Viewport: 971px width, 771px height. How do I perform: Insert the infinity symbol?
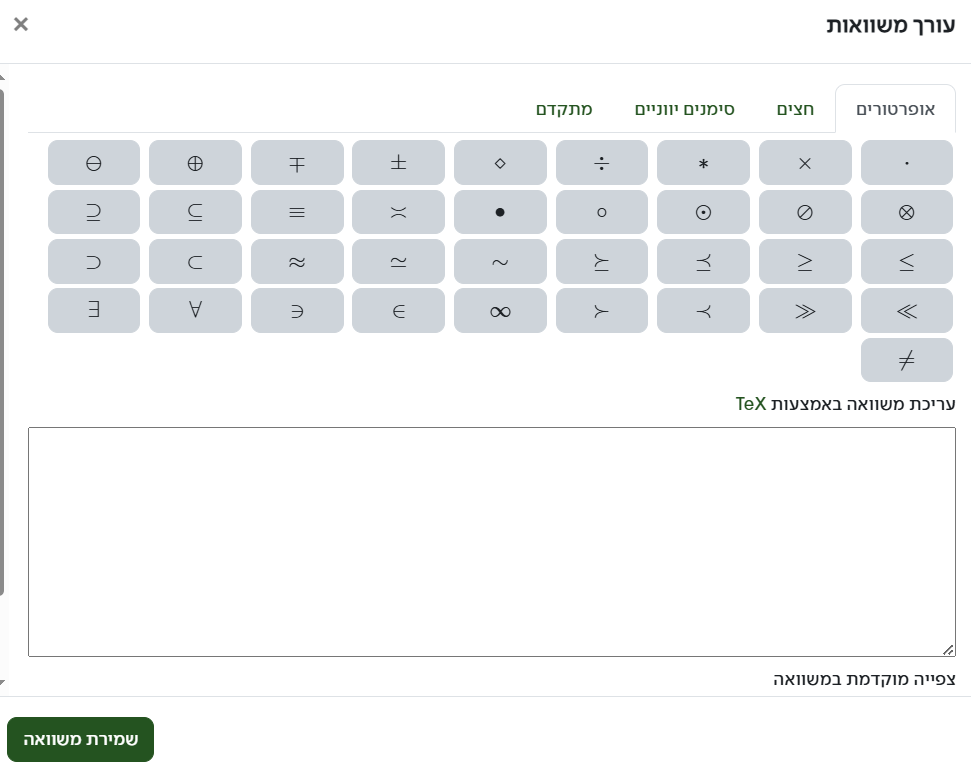tap(500, 311)
